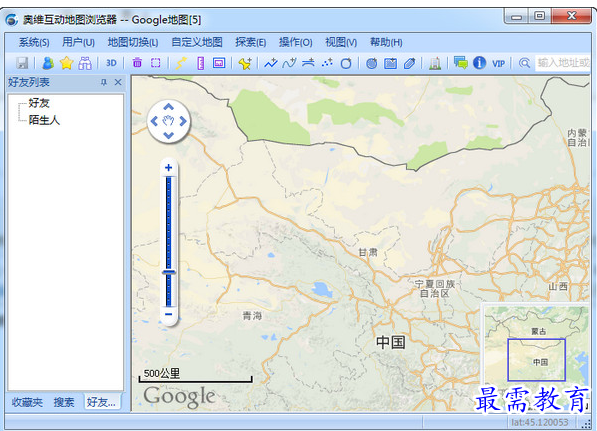This screenshot has width=597, height=431.
Task: Open the 帮助(H) menu
Action: (x=386, y=42)
